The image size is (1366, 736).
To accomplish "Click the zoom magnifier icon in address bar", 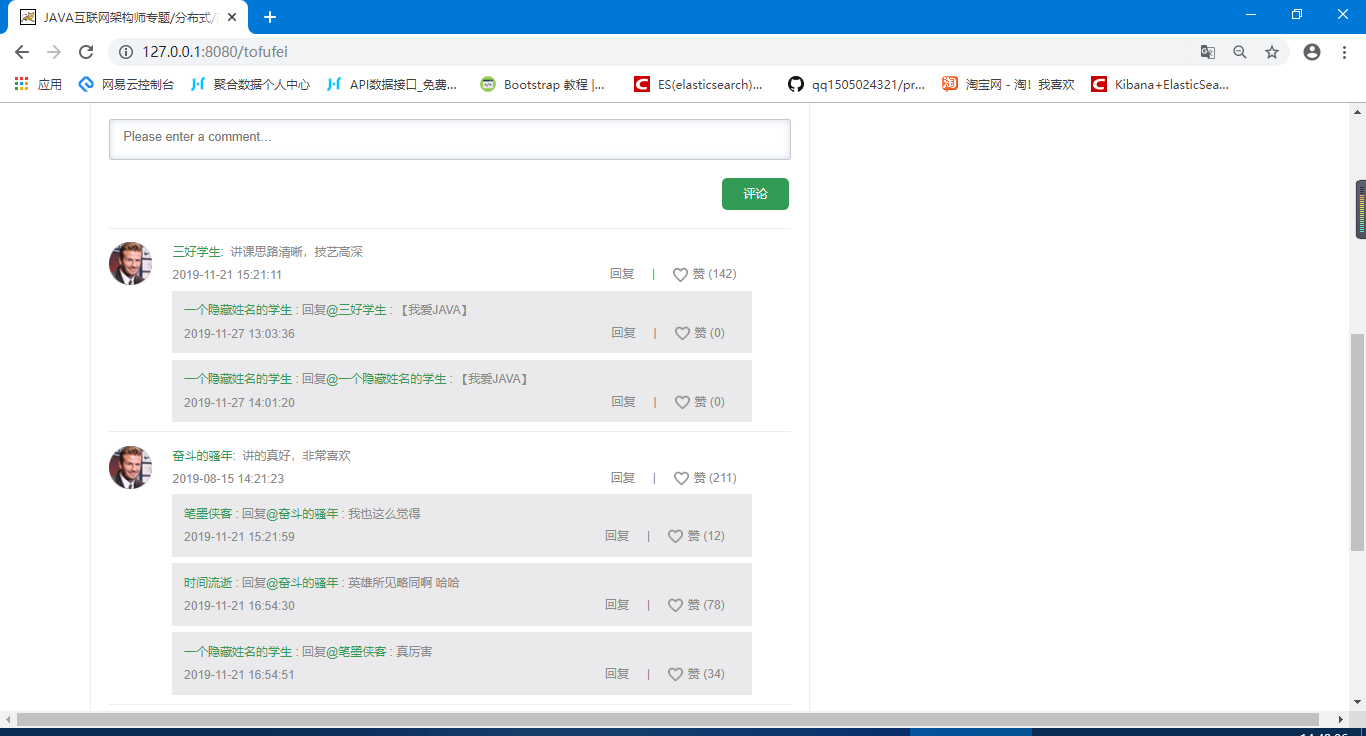I will point(1240,52).
